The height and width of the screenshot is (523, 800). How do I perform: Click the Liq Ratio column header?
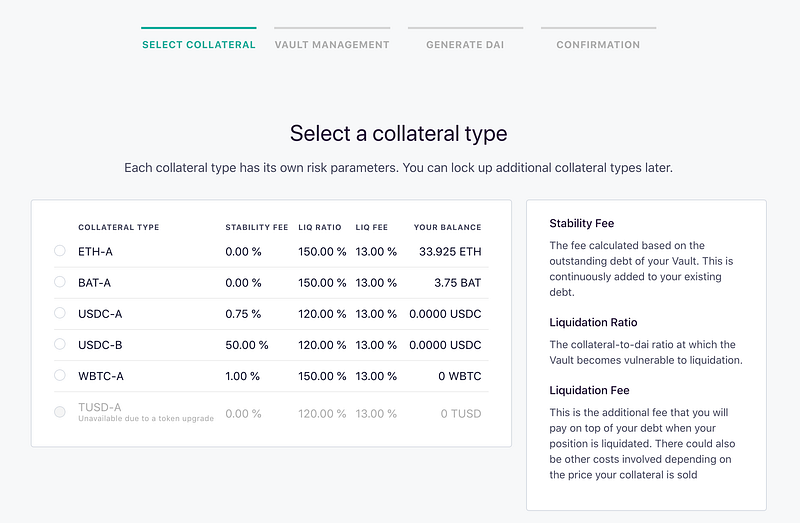tap(321, 227)
